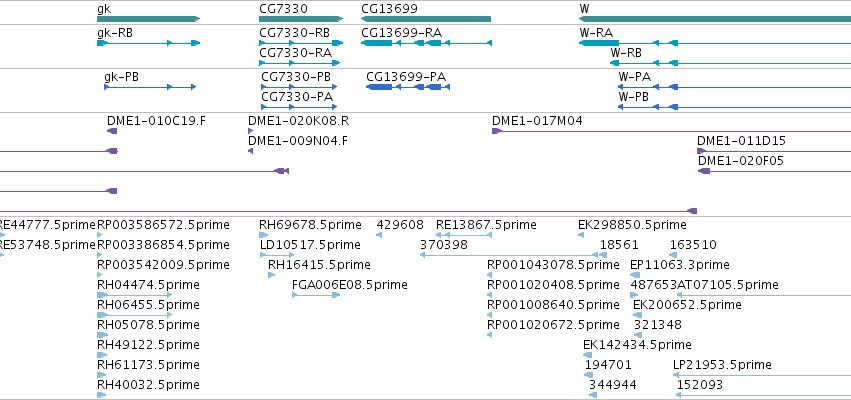Click the EK298850.5prime EST label
Image resolution: width=851 pixels, height=400 pixels.
[632, 225]
